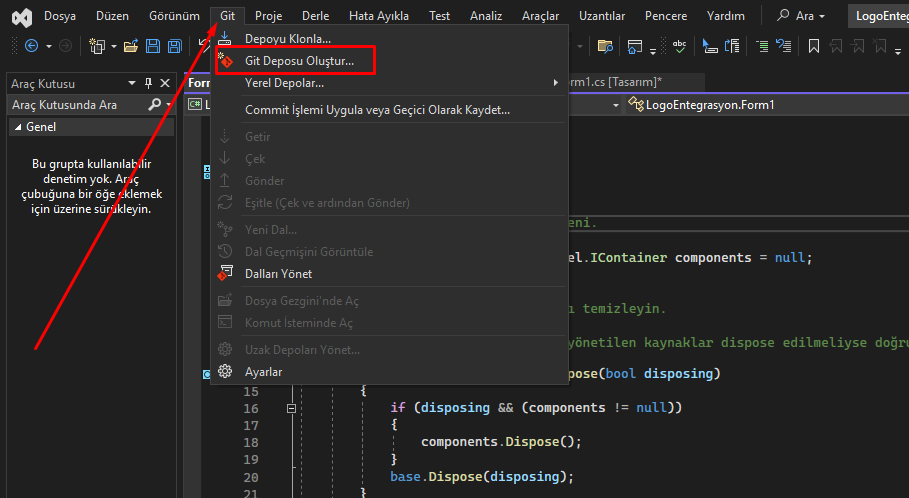Close the Araç Kutusu panel
Viewport: 909px width, 498px height.
pos(165,83)
